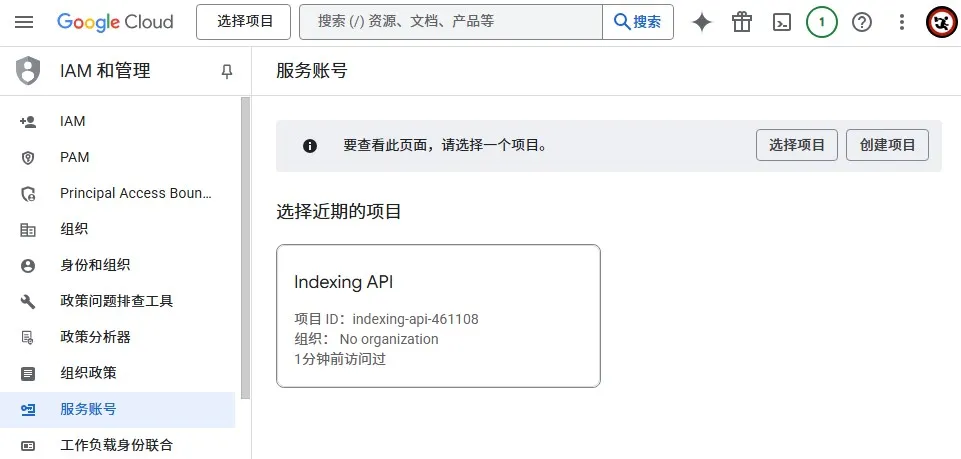This screenshot has width=961, height=459.
Task: Click the Principal Access Boundary icon
Action: click(28, 194)
